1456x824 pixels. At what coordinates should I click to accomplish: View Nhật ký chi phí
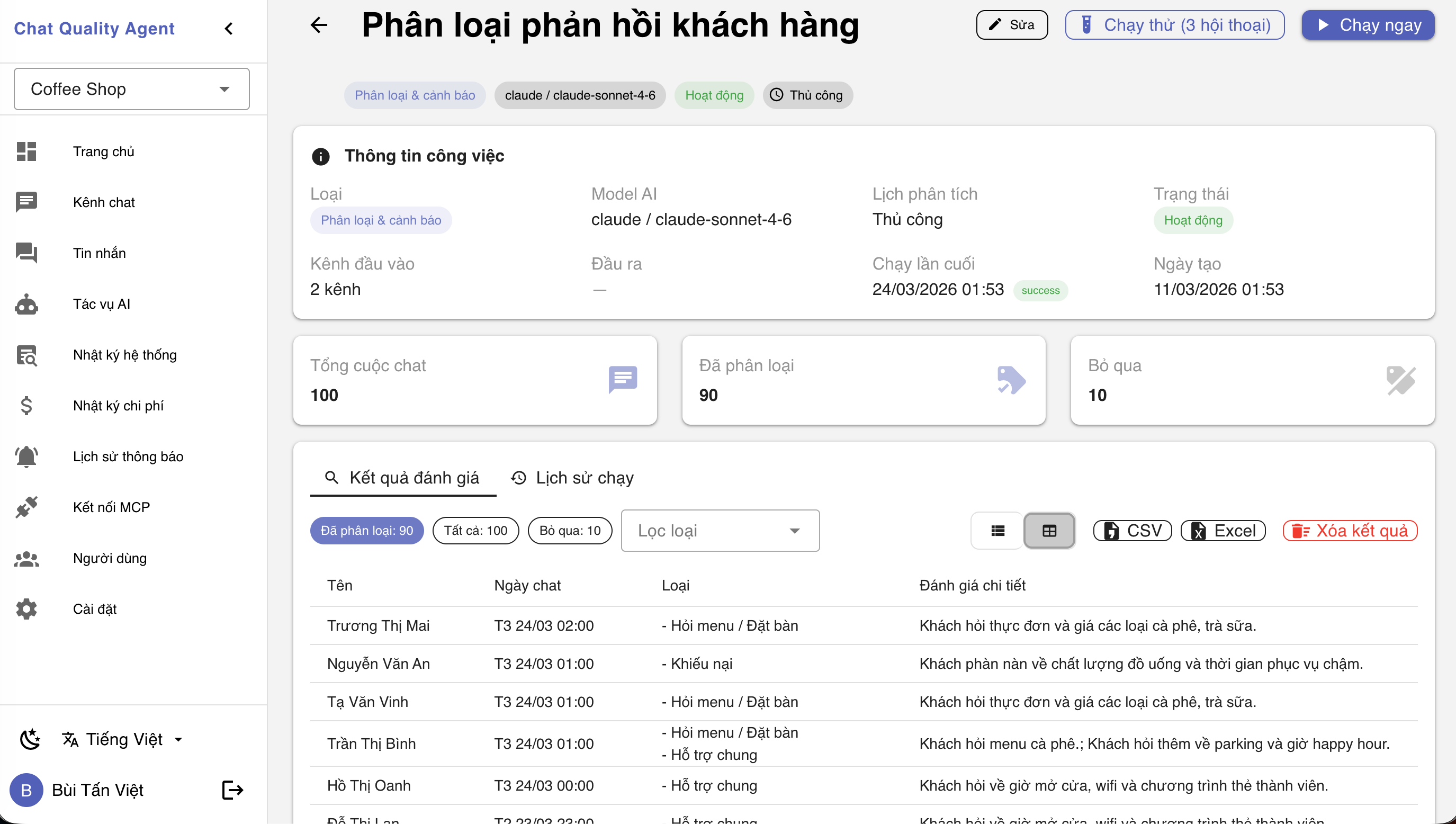118,405
